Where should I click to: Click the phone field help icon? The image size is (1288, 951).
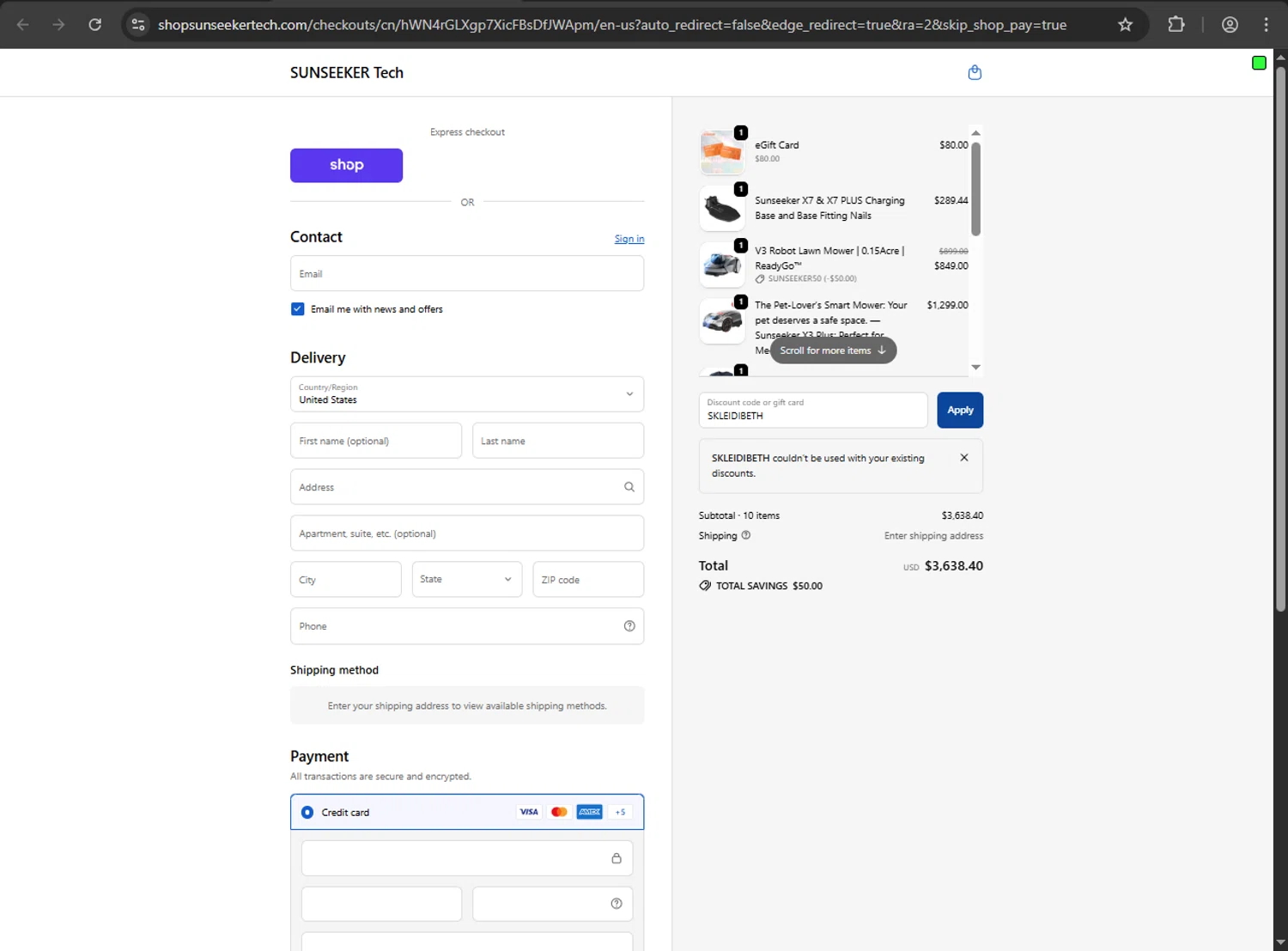tap(629, 626)
